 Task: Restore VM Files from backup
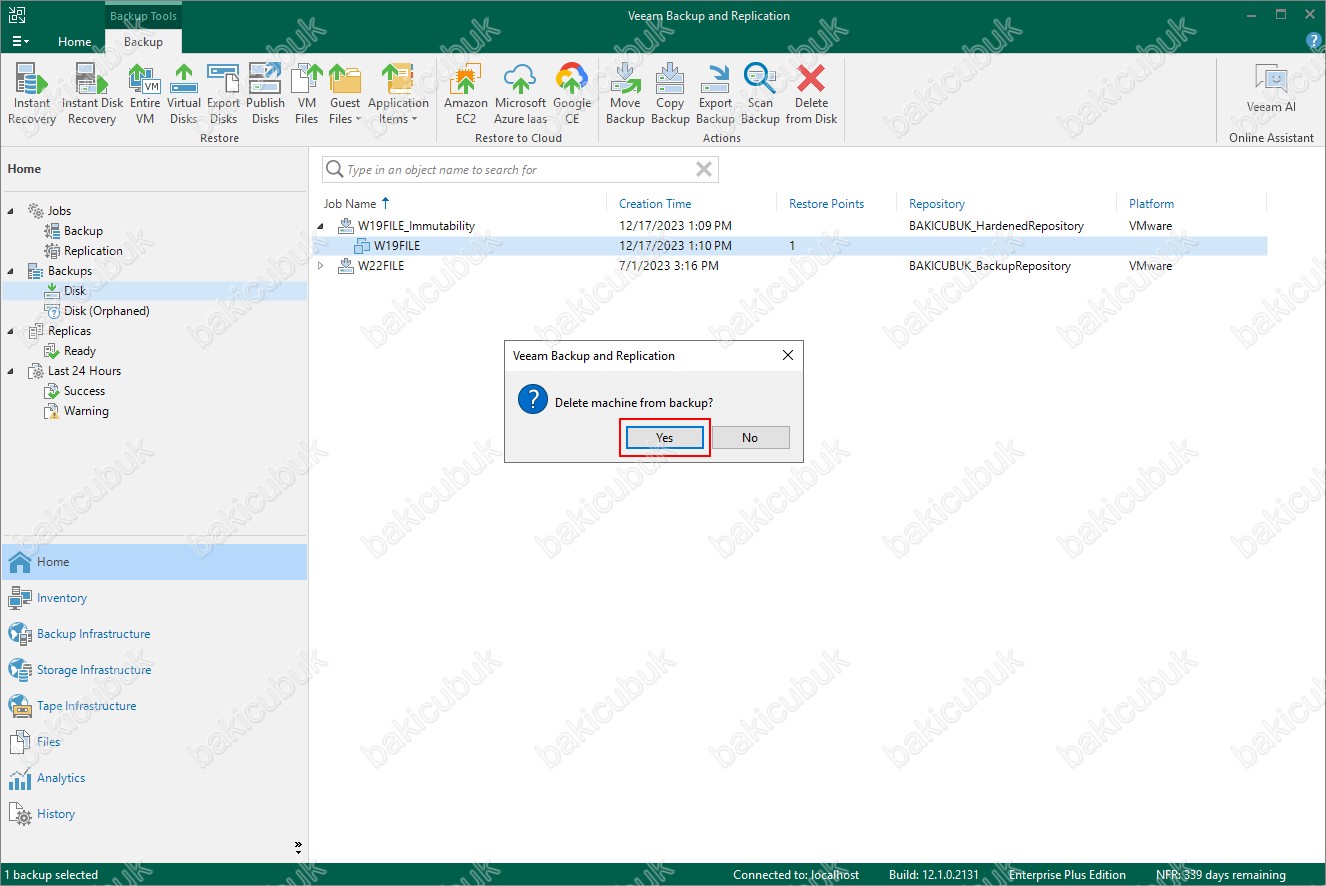pos(306,94)
